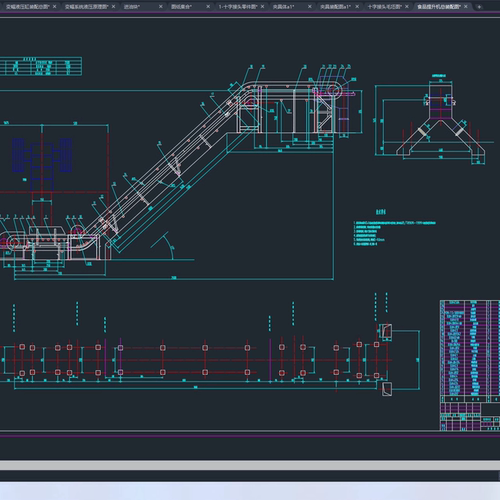
Task: Close the 食品提升机总装配图 tab
Action: (x=466, y=7)
